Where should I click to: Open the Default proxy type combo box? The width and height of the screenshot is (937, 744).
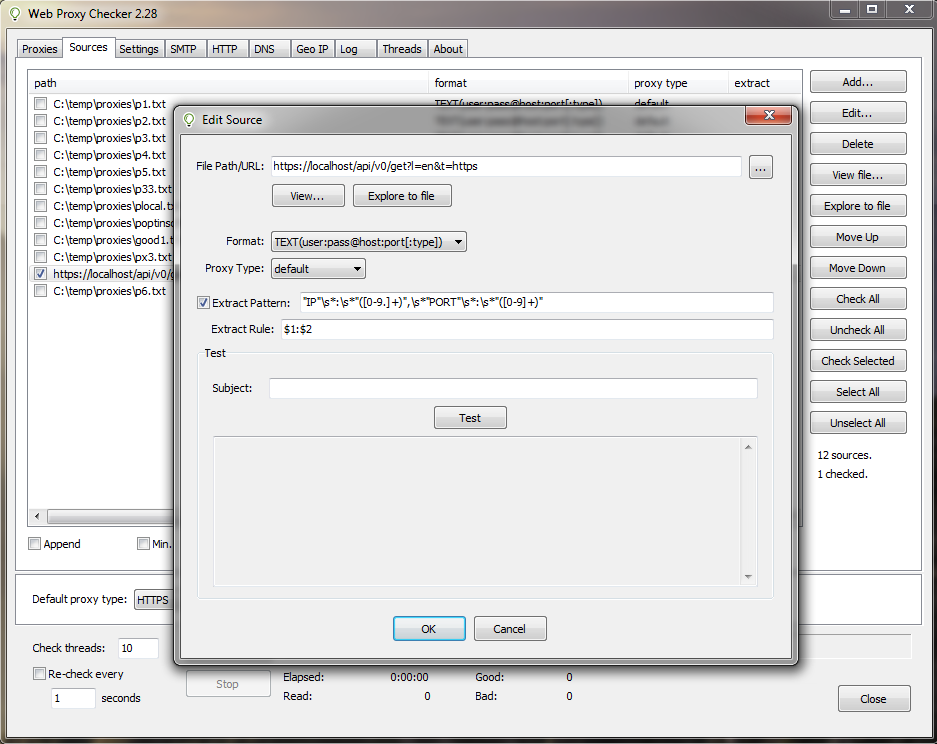pos(153,600)
